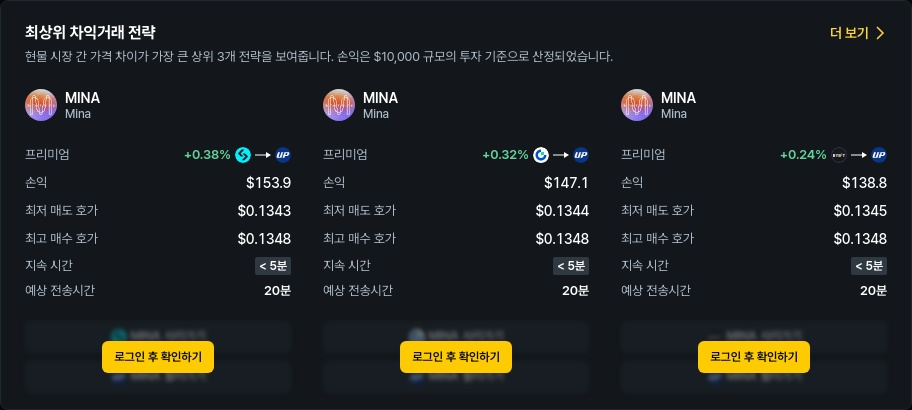Click the < 5분 duration badge in third card
Viewport: 912px width, 410px height.
[869, 266]
